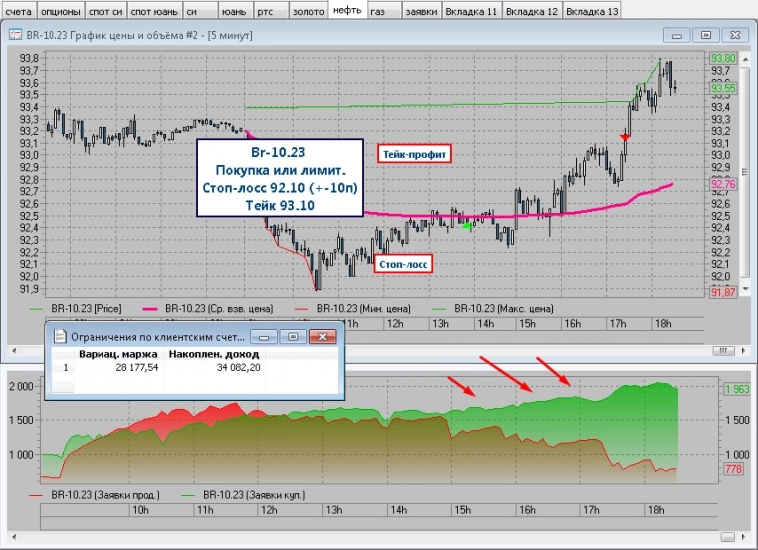This screenshot has width=758, height=550.
Task: Click the 'Вариац. маржа' column header
Action: coord(118,354)
